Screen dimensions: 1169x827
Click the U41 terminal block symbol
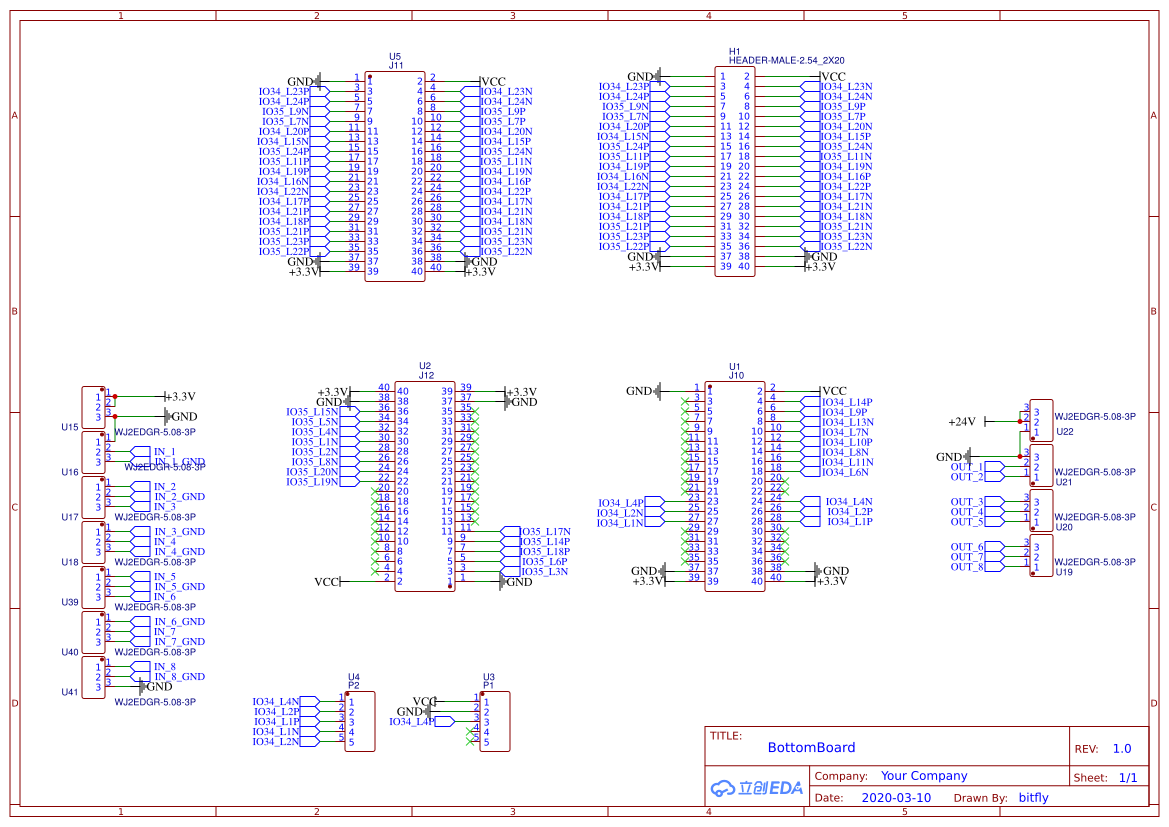click(x=93, y=678)
